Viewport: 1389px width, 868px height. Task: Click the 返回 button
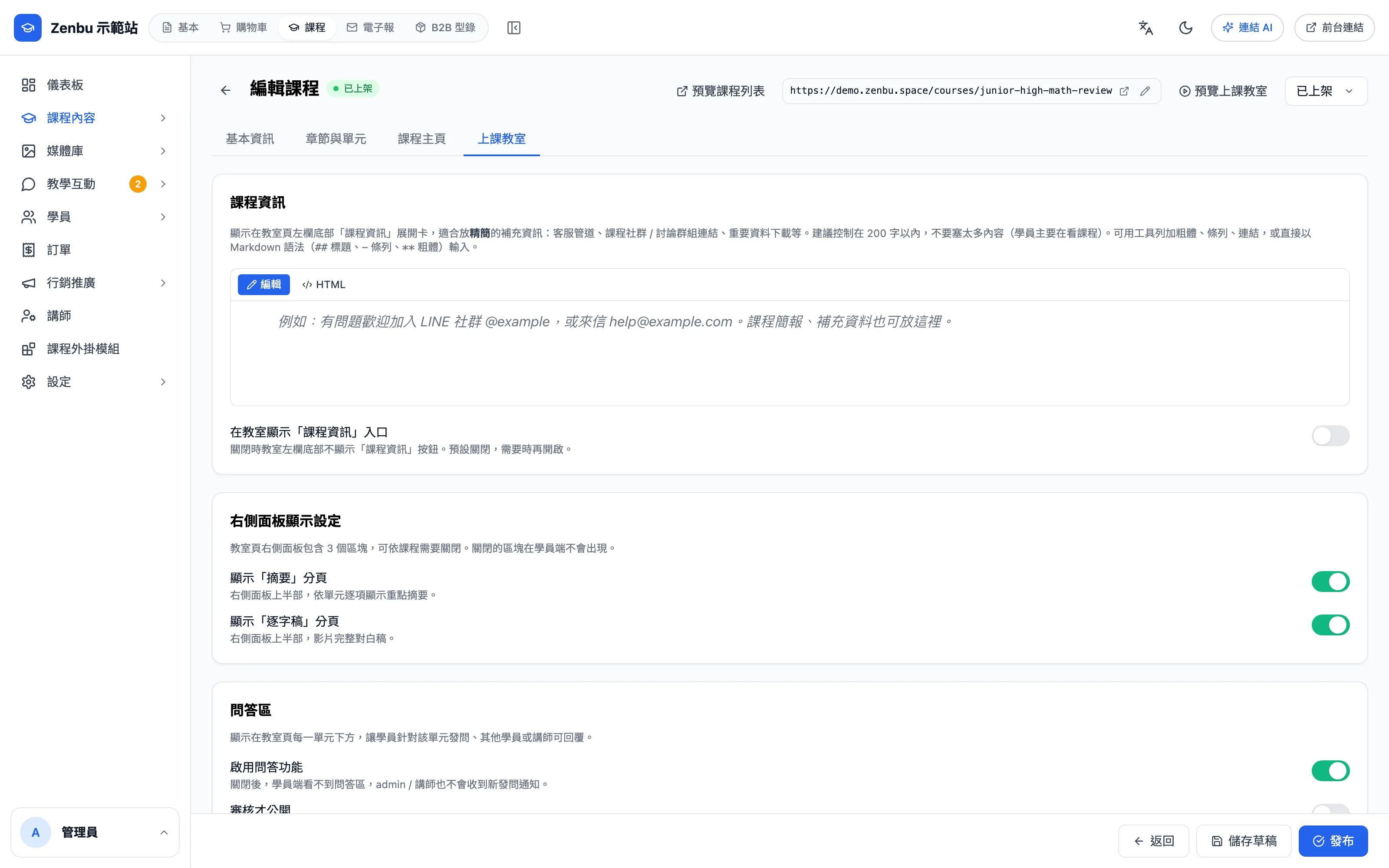1154,841
